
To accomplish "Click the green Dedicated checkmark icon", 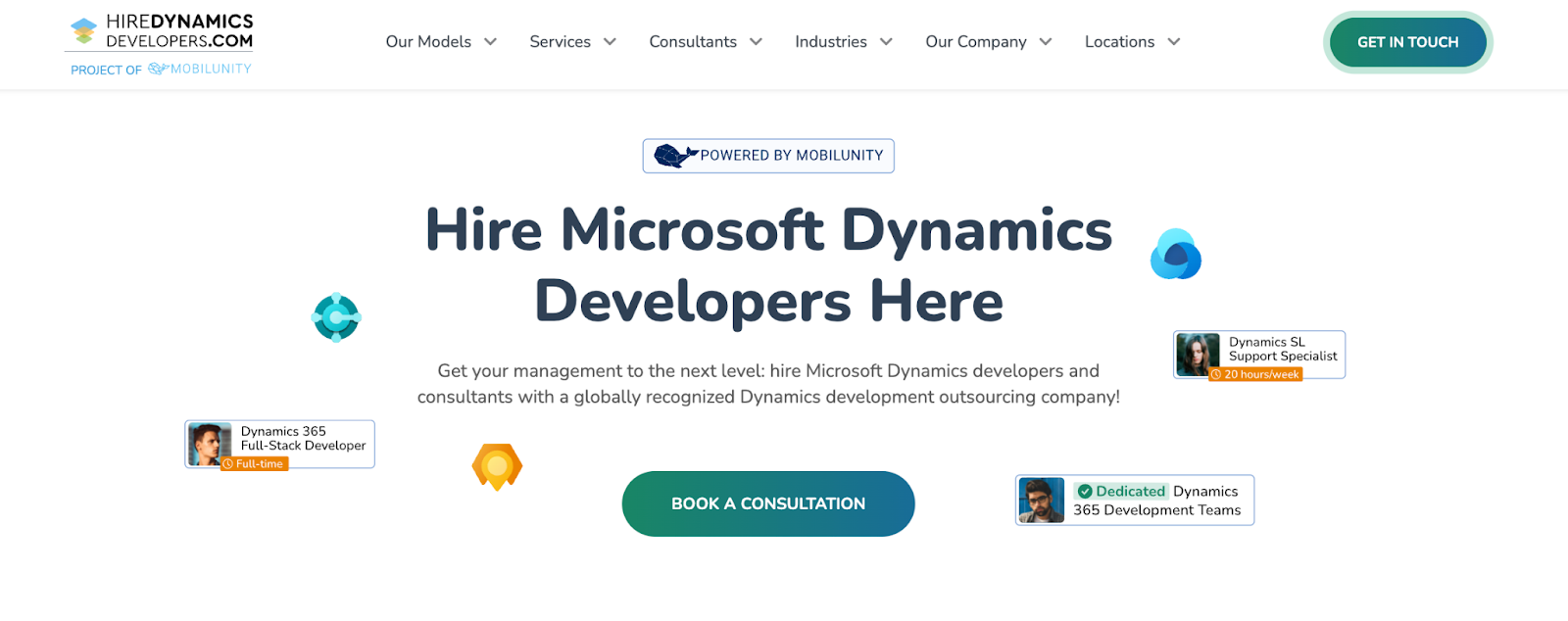I will pyautogui.click(x=1085, y=492).
